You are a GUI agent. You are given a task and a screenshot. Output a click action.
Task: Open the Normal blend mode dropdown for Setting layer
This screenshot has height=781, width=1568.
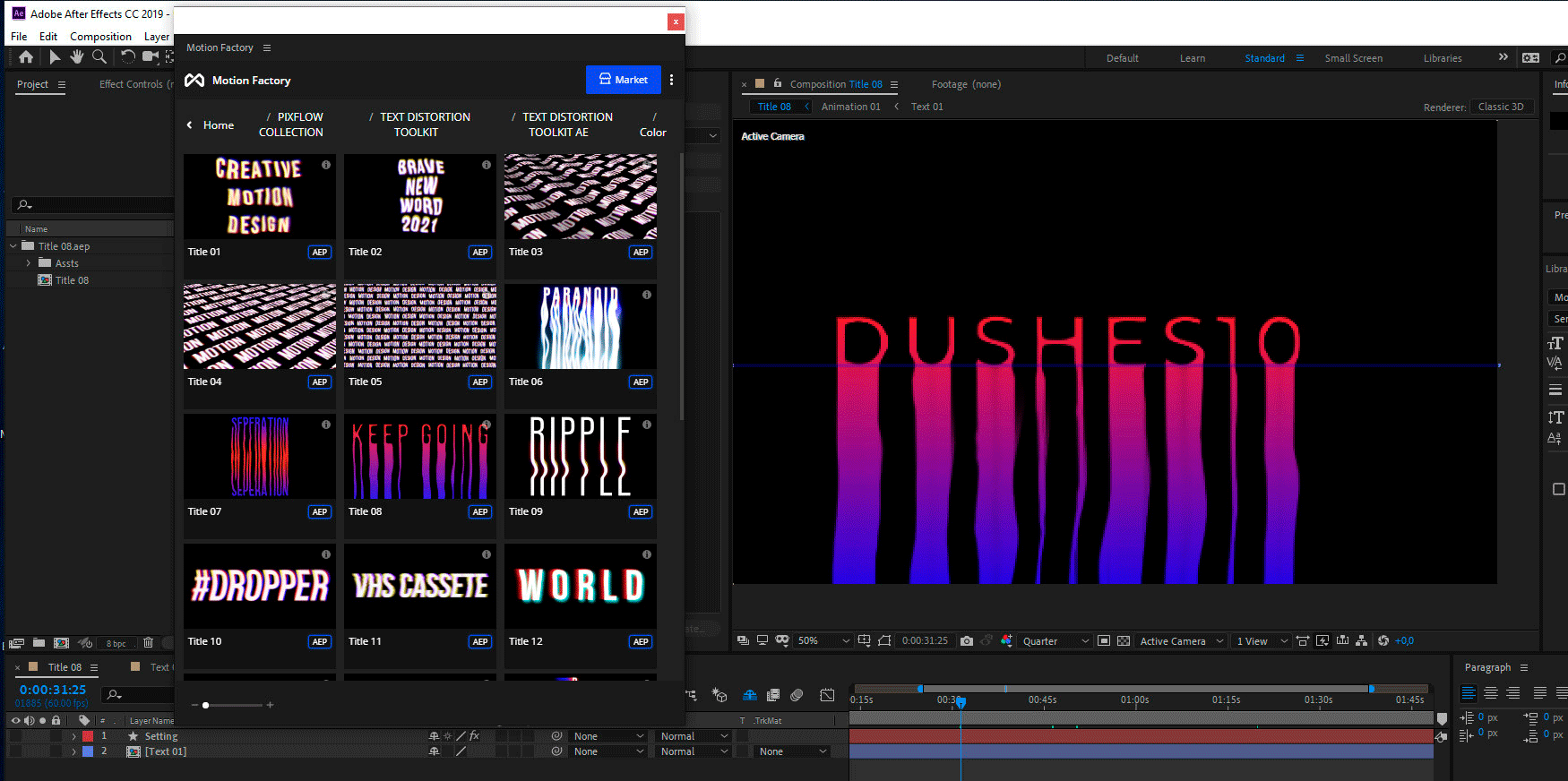click(694, 736)
